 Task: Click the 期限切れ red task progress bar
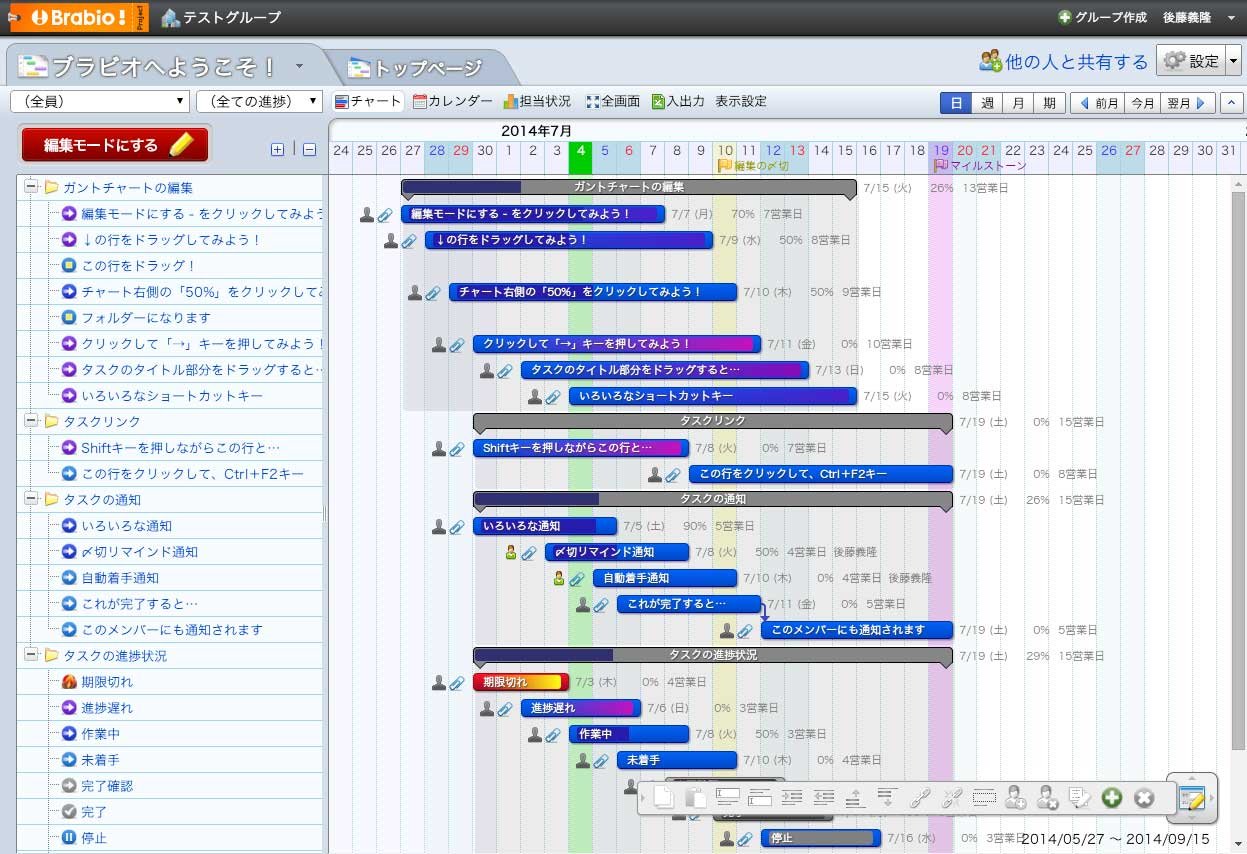521,682
